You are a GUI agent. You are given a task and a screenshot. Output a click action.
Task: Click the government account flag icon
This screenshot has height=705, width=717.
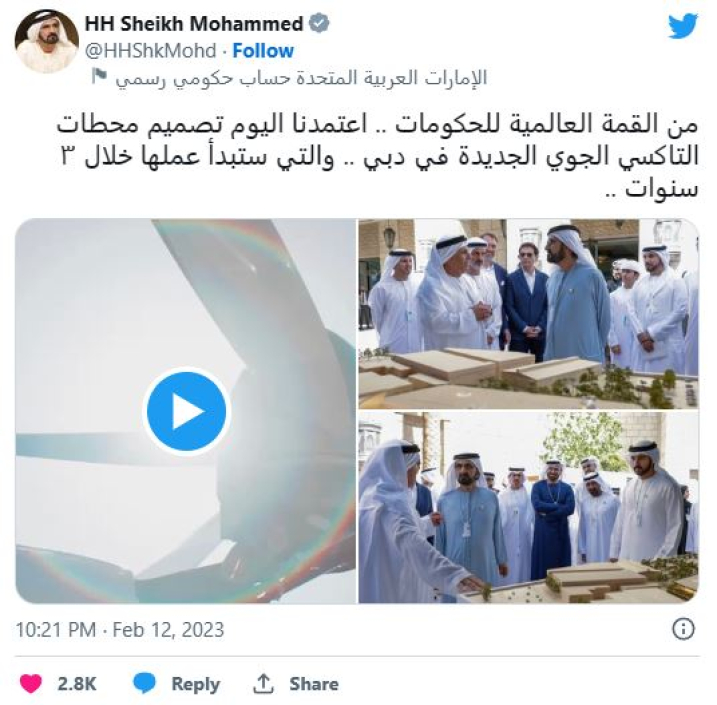[98, 76]
